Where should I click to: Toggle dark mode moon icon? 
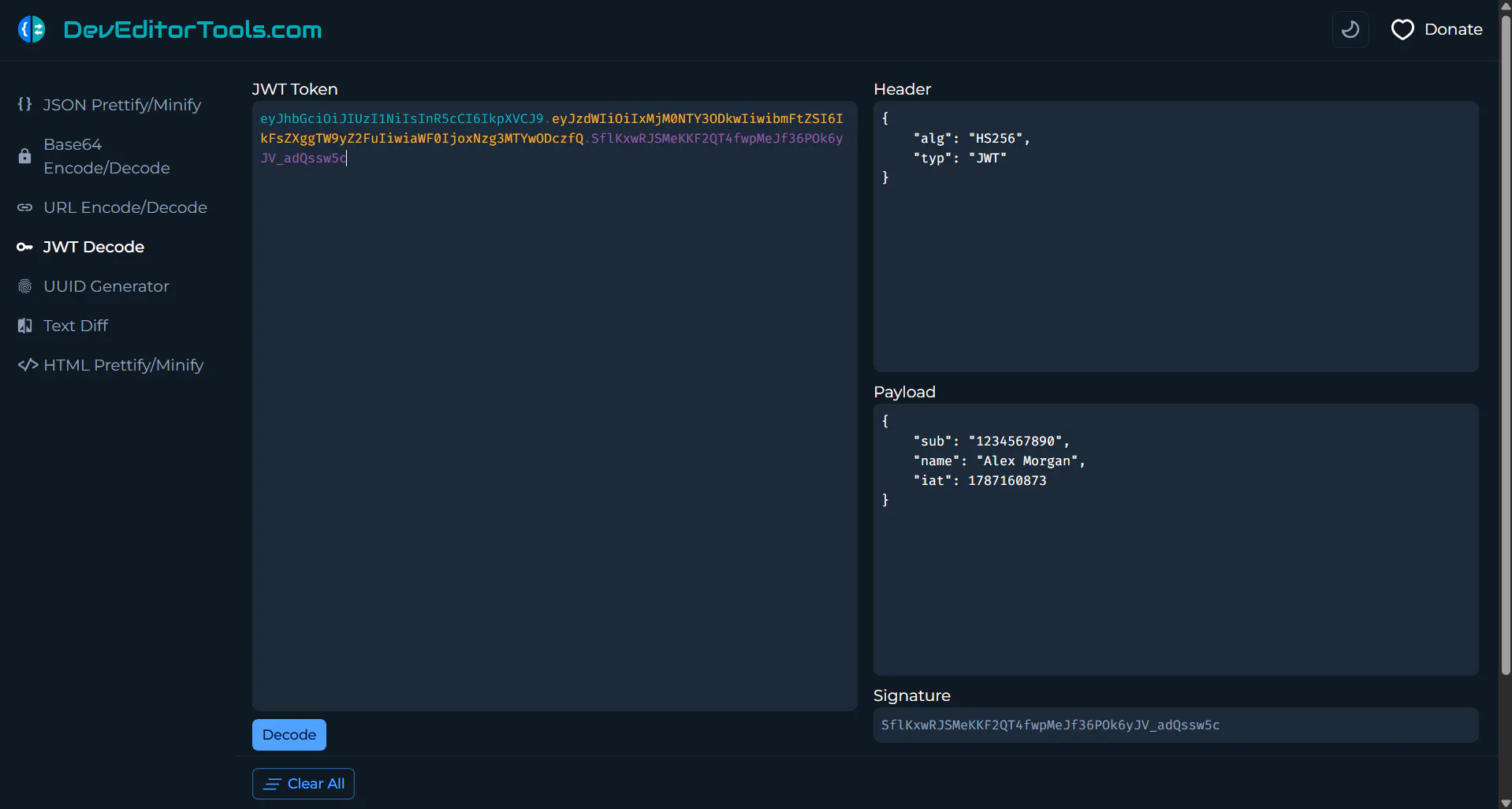(1350, 30)
